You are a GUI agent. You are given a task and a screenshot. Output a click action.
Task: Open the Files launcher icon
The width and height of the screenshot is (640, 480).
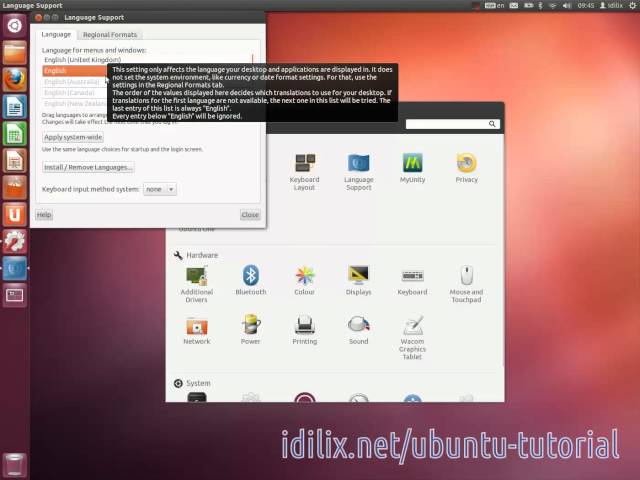pos(15,52)
